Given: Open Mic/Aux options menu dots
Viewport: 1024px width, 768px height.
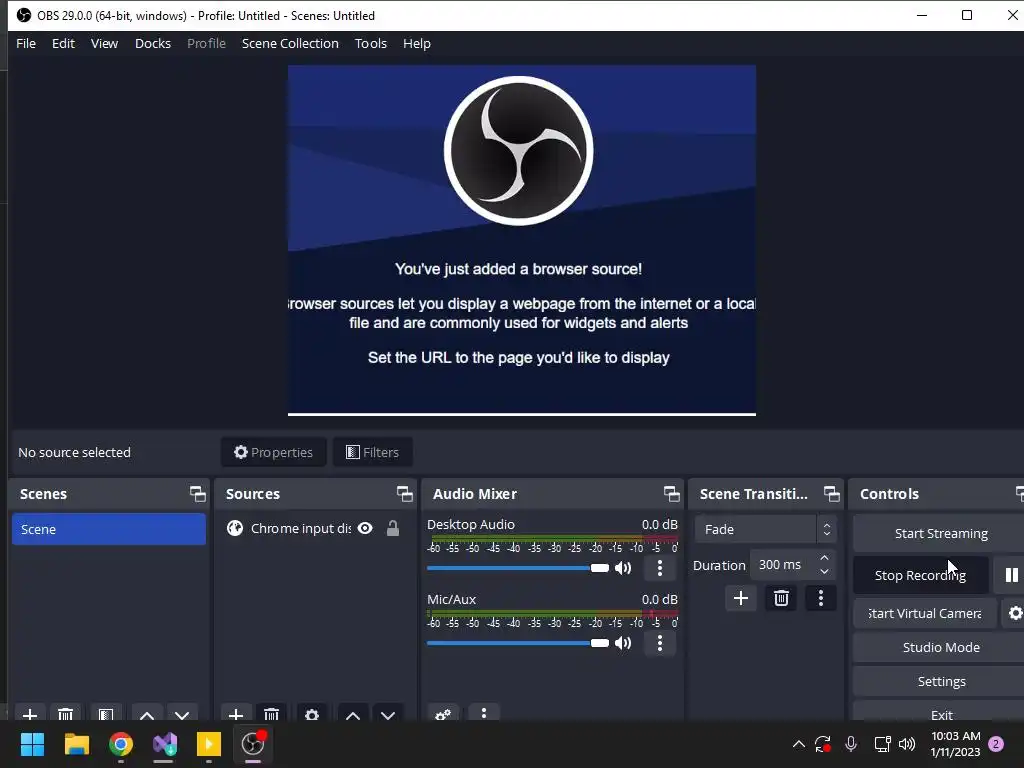Looking at the screenshot, I should (x=660, y=643).
